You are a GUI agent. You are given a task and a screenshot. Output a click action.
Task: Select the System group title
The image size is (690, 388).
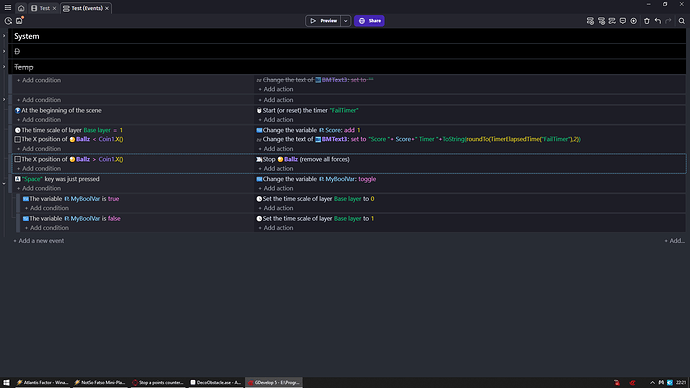pos(26,36)
